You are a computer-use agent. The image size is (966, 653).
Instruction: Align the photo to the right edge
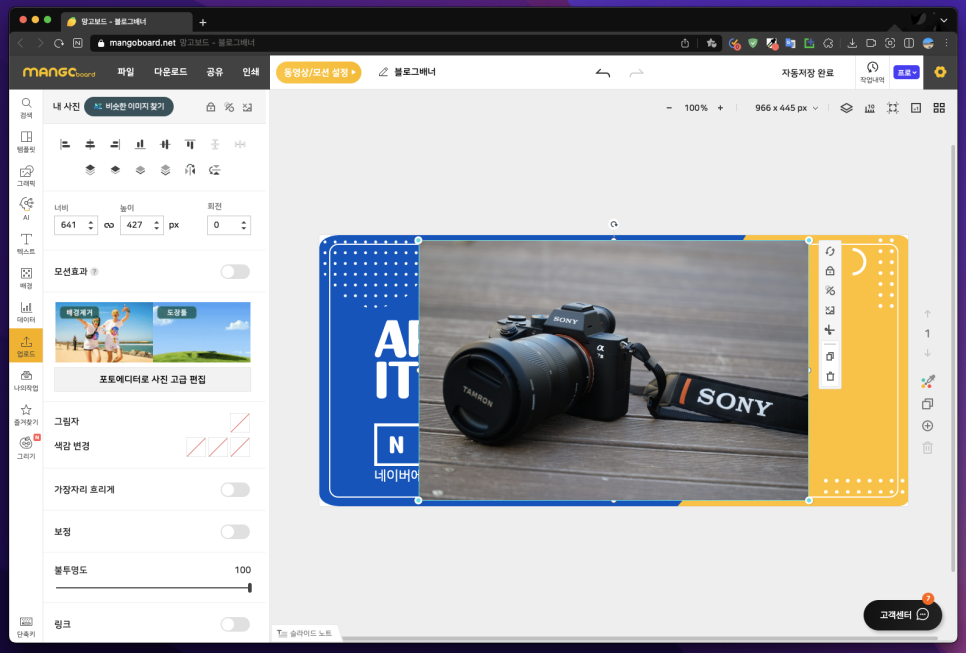[x=115, y=144]
